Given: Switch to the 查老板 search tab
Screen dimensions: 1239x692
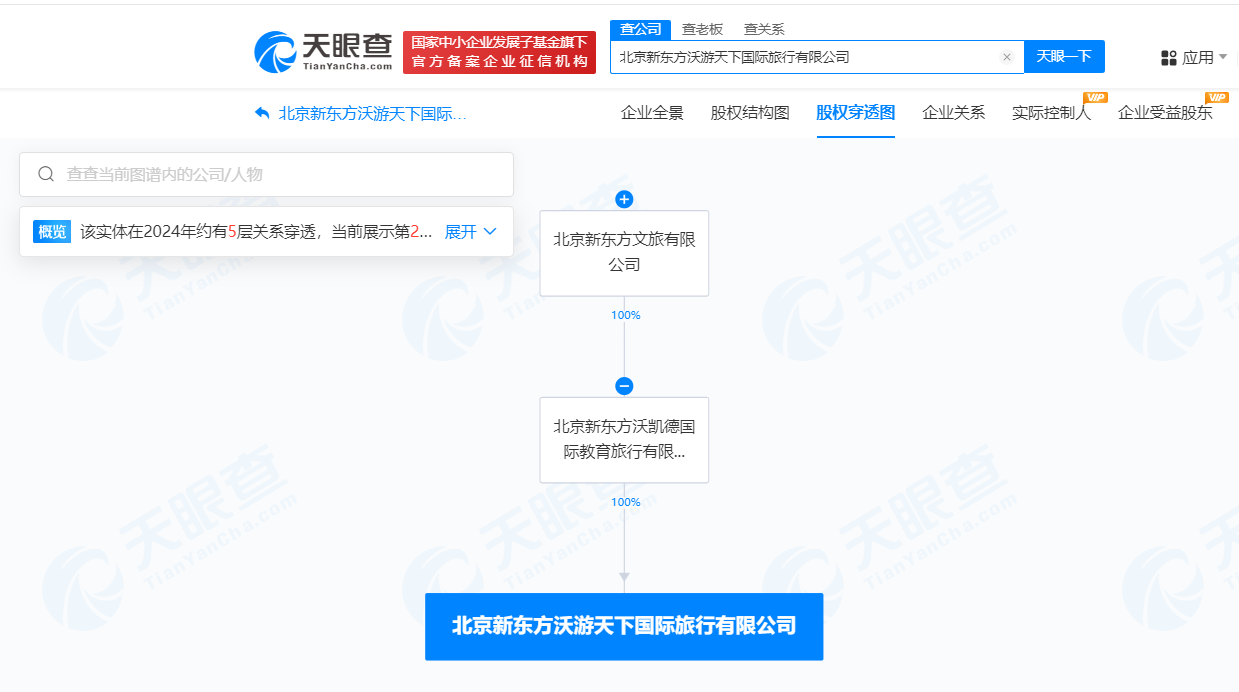Looking at the screenshot, I should tap(703, 29).
